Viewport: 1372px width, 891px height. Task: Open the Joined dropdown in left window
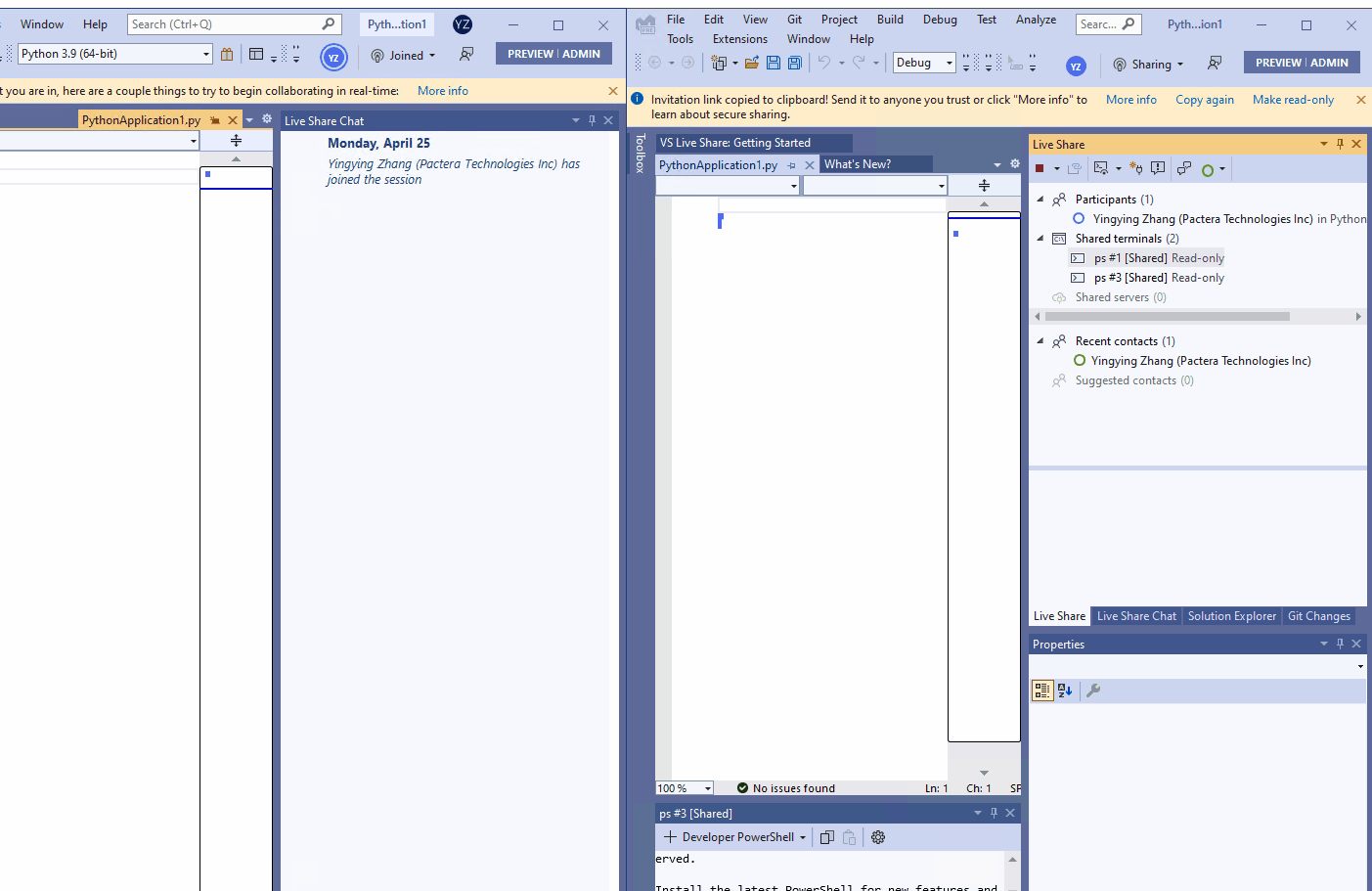pos(403,56)
